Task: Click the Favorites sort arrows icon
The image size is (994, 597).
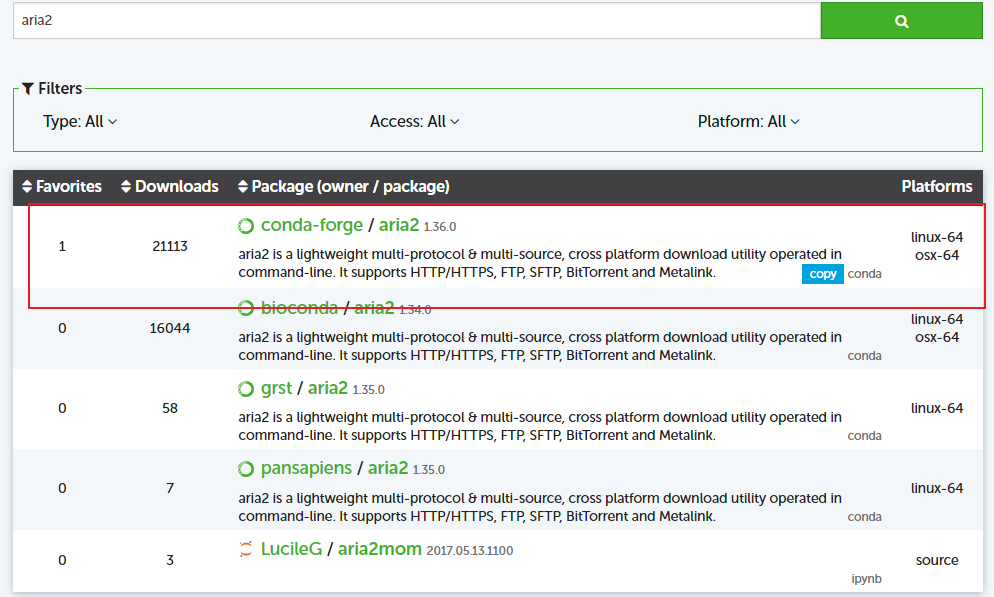Action: [27, 186]
